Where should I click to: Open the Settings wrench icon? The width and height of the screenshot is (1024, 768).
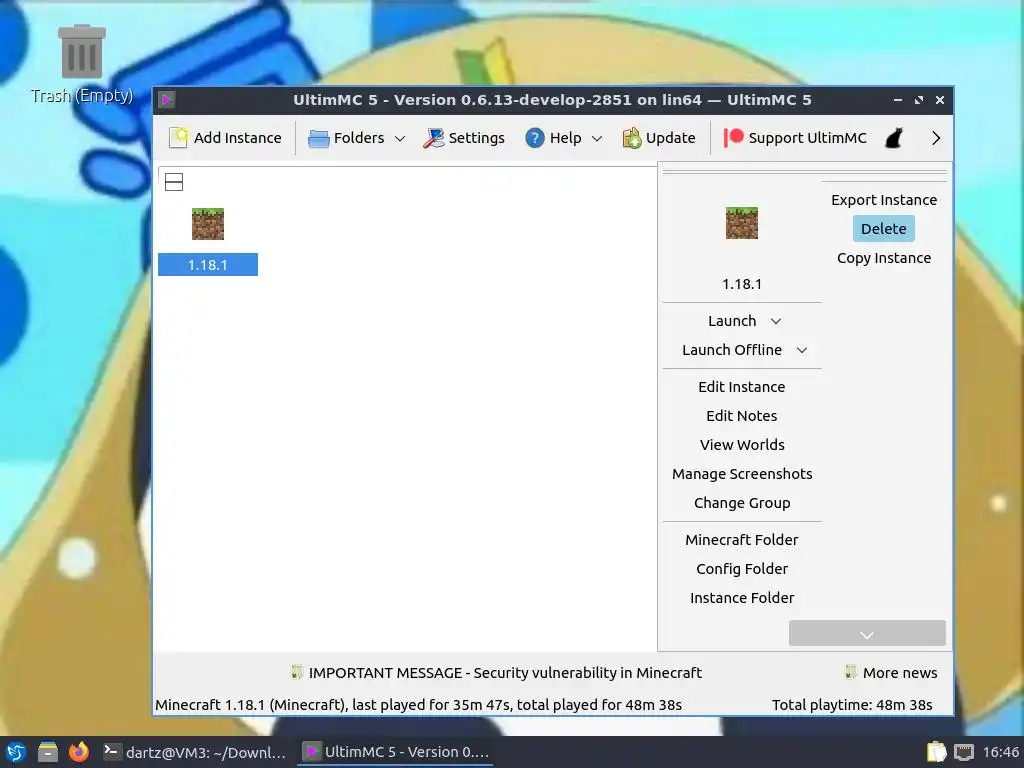433,138
